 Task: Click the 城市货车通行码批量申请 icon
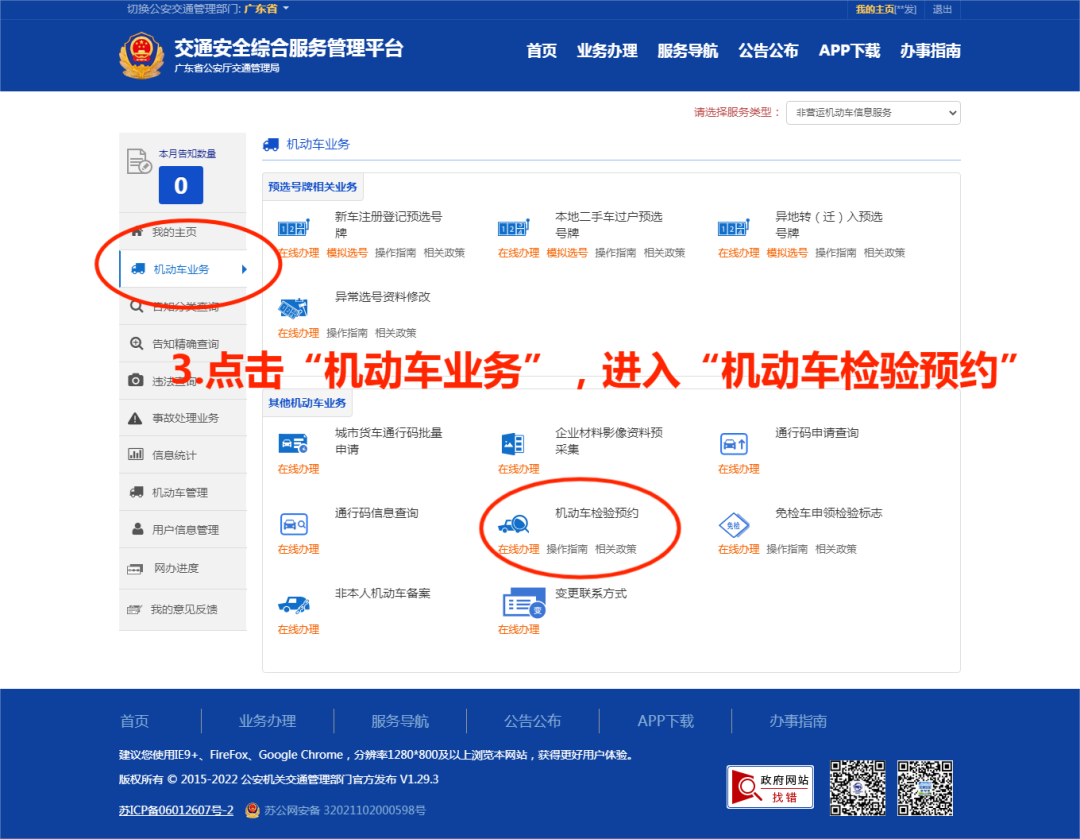click(293, 444)
